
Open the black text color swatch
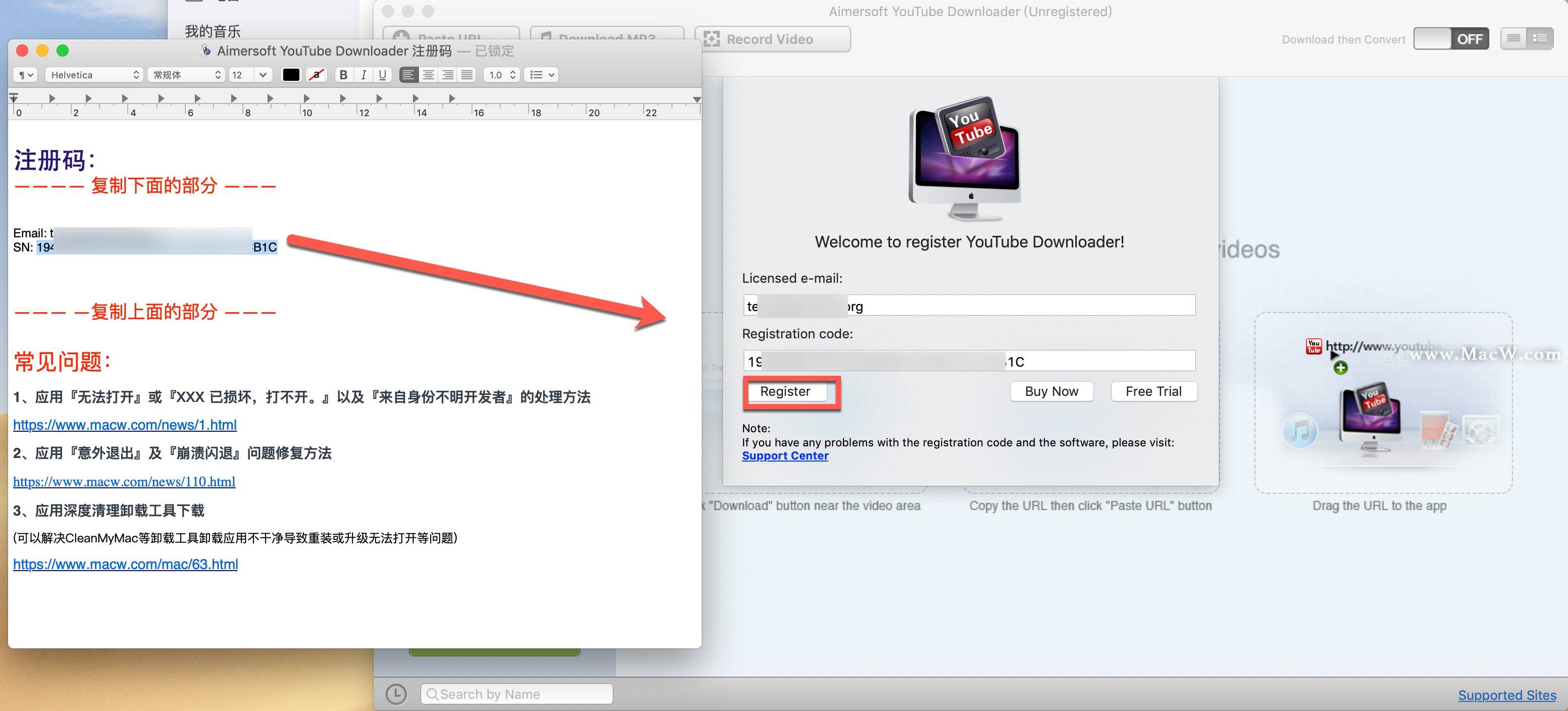(291, 75)
